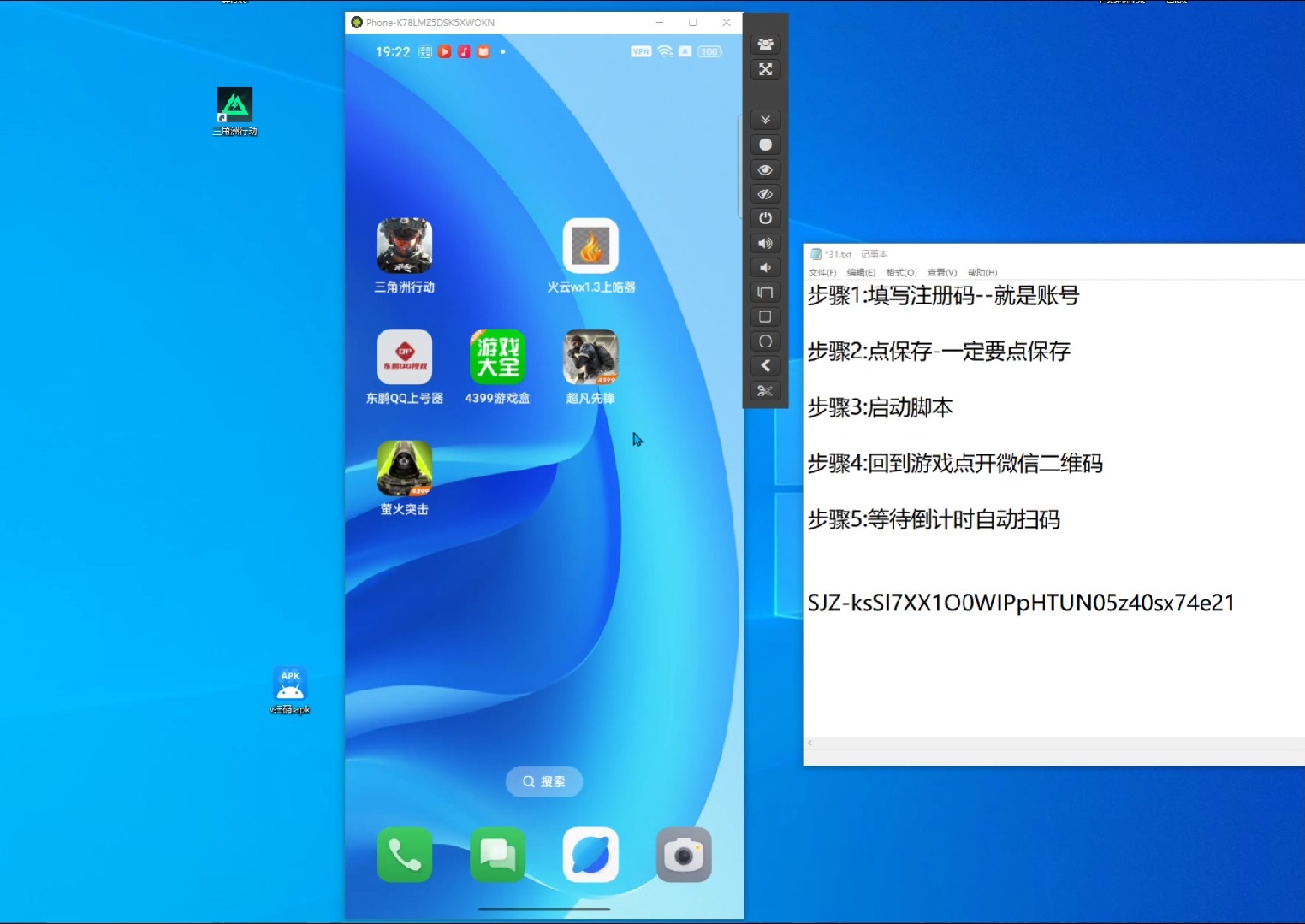Switch the phone mirror to fullscreen
The width and height of the screenshot is (1305, 924).
(x=765, y=69)
